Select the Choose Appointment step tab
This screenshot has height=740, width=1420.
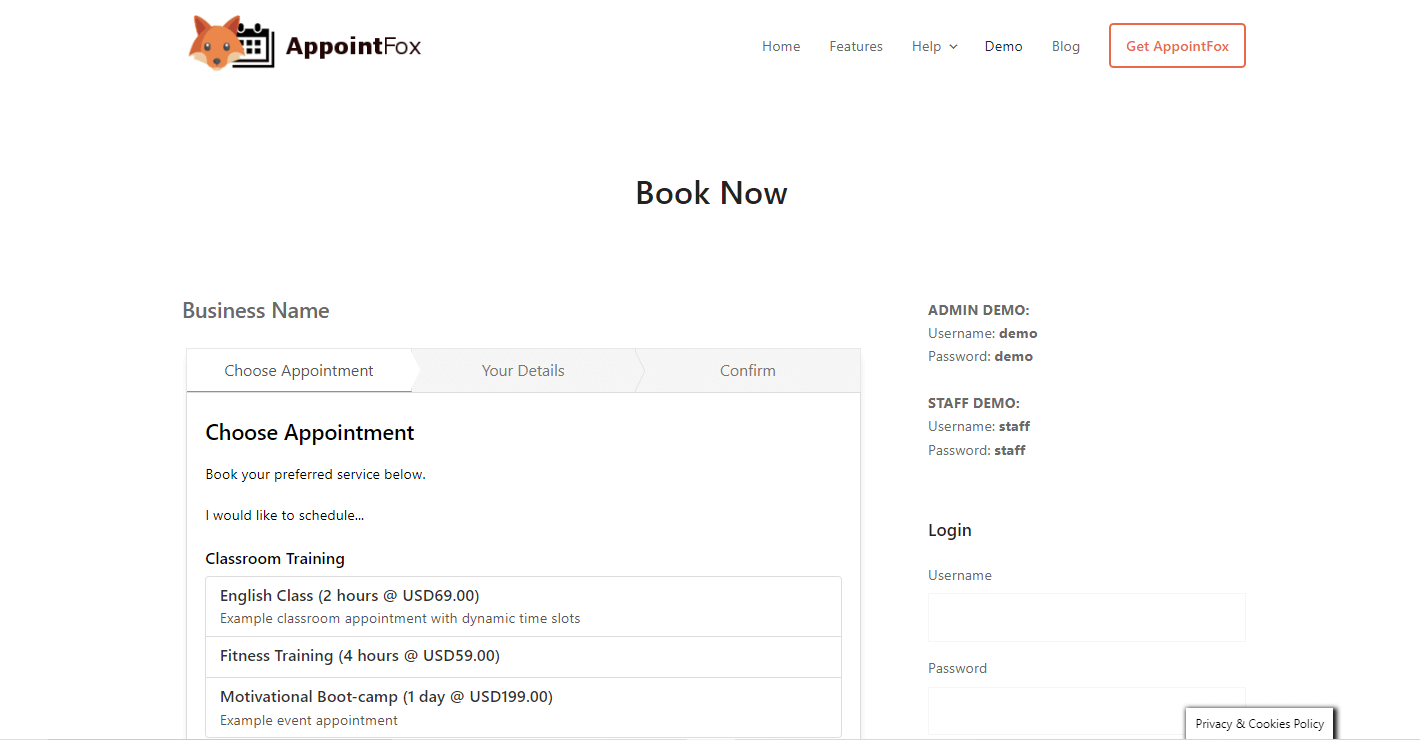[299, 371]
